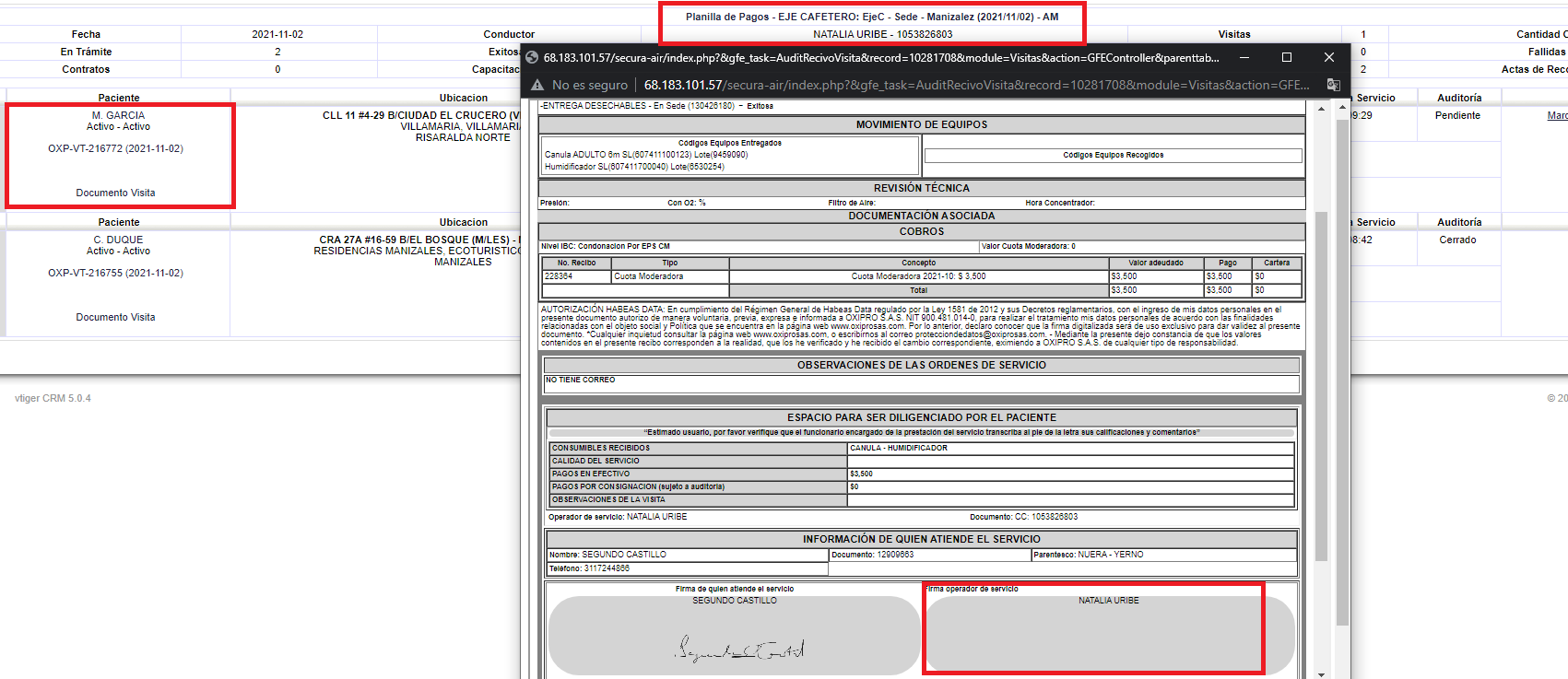Click 'Nombre: SEGUNDO CASTILLO' field
The width and height of the screenshot is (1568, 679).
(x=688, y=555)
